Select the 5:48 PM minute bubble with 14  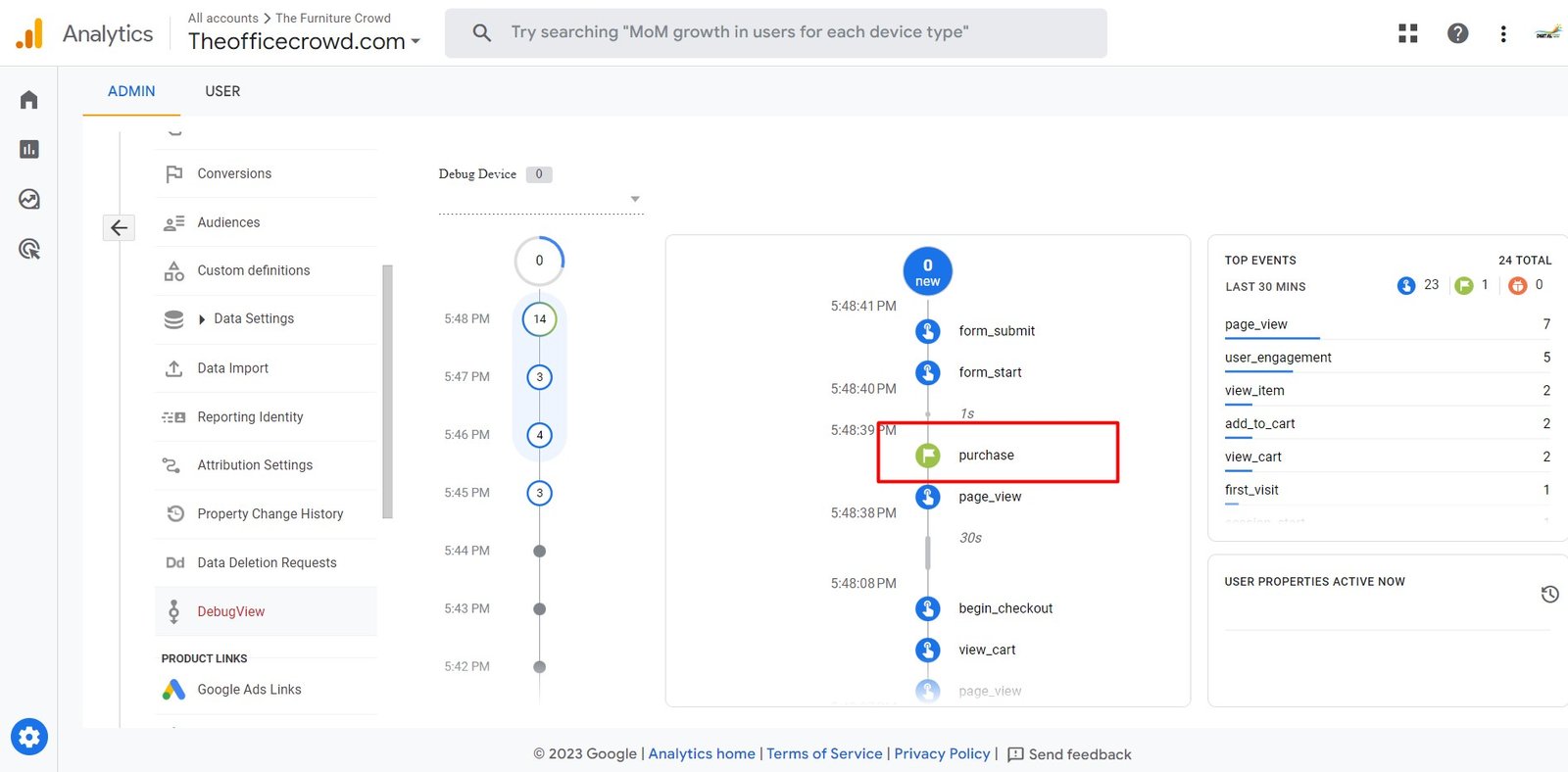tap(539, 319)
